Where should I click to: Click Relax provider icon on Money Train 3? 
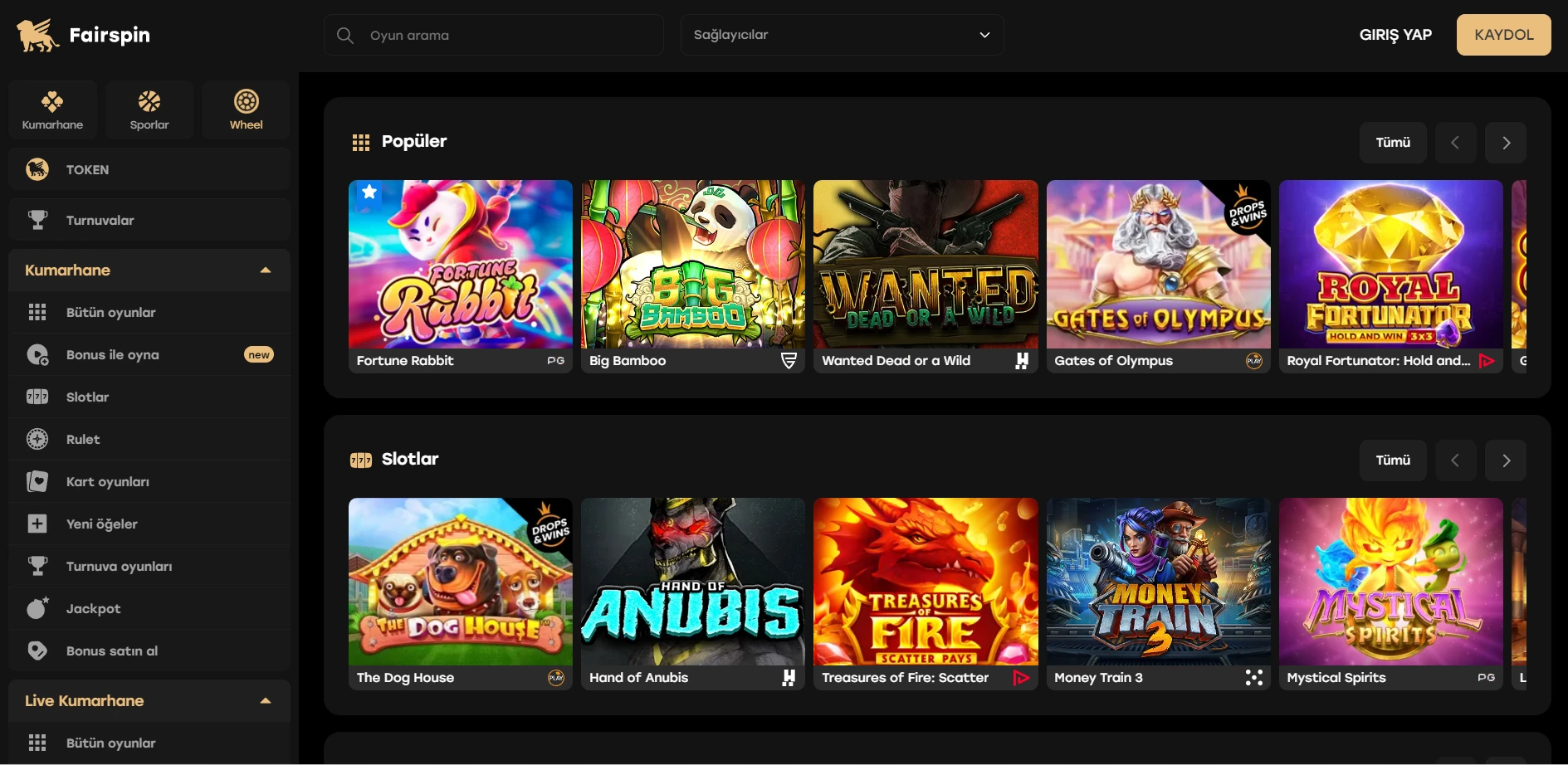1254,678
